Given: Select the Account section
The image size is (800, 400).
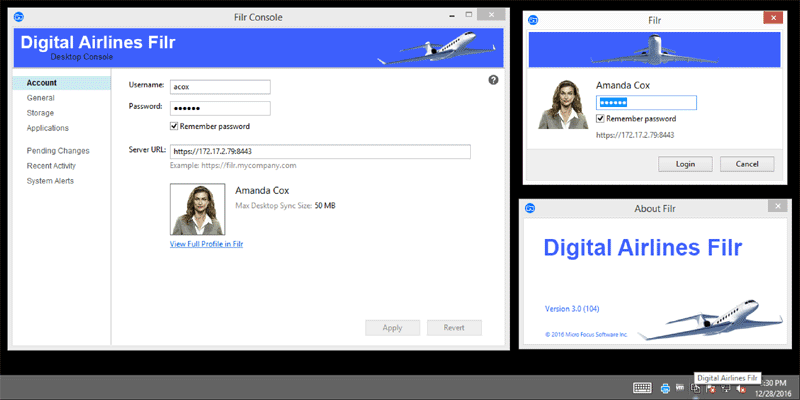Looking at the screenshot, I should (61, 83).
